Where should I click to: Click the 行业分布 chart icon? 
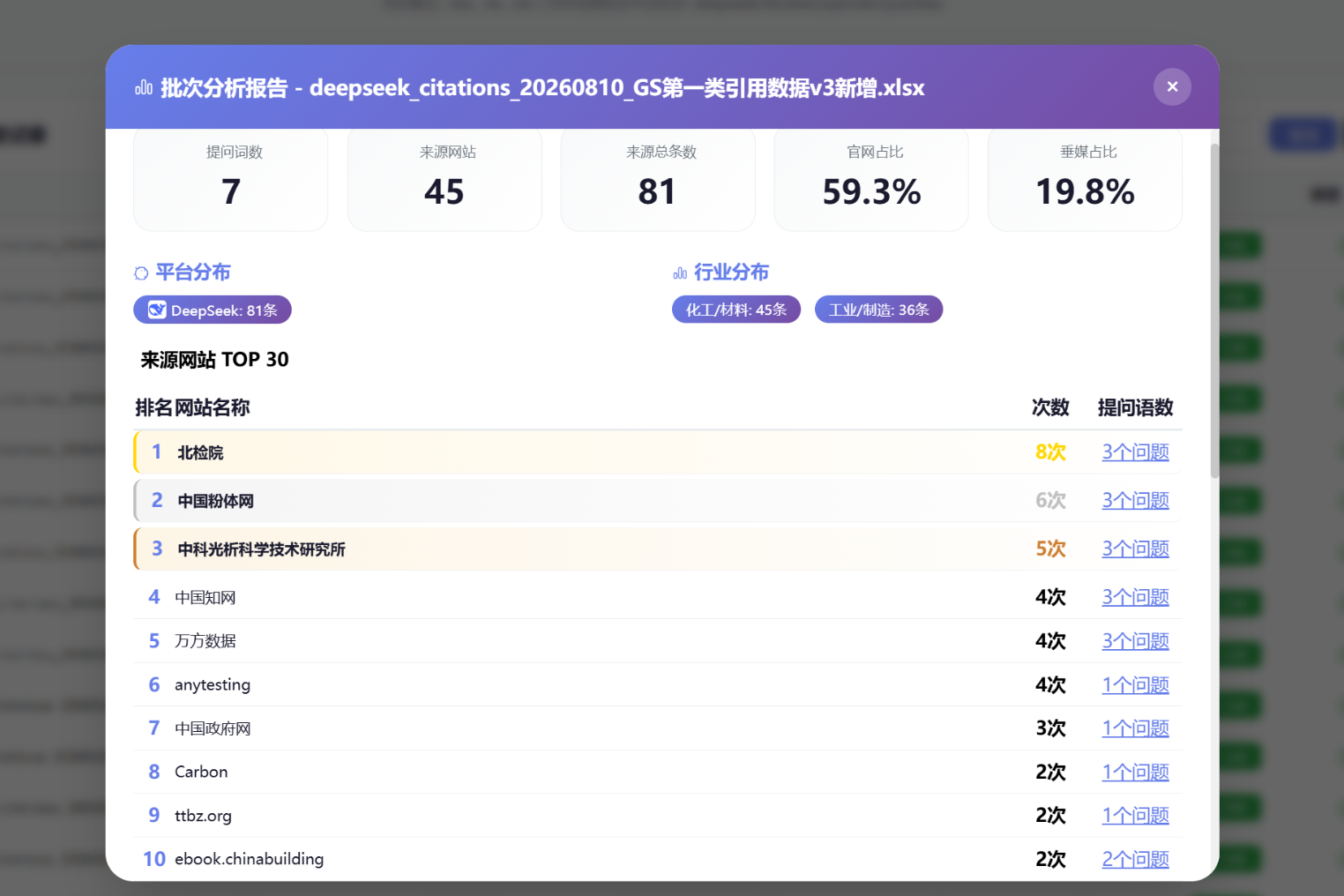coord(680,273)
